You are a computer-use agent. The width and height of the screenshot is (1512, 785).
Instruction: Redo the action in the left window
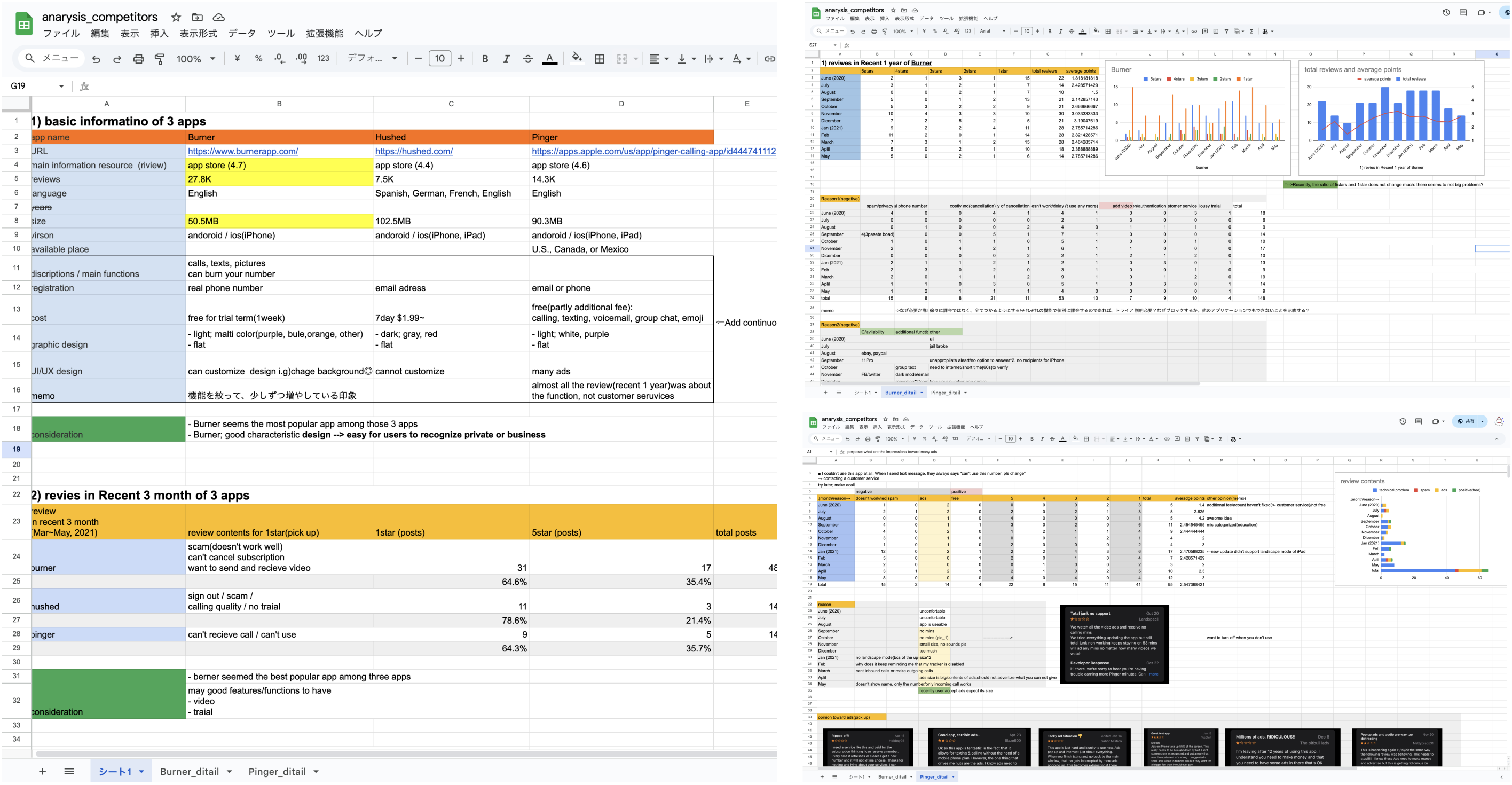[117, 59]
